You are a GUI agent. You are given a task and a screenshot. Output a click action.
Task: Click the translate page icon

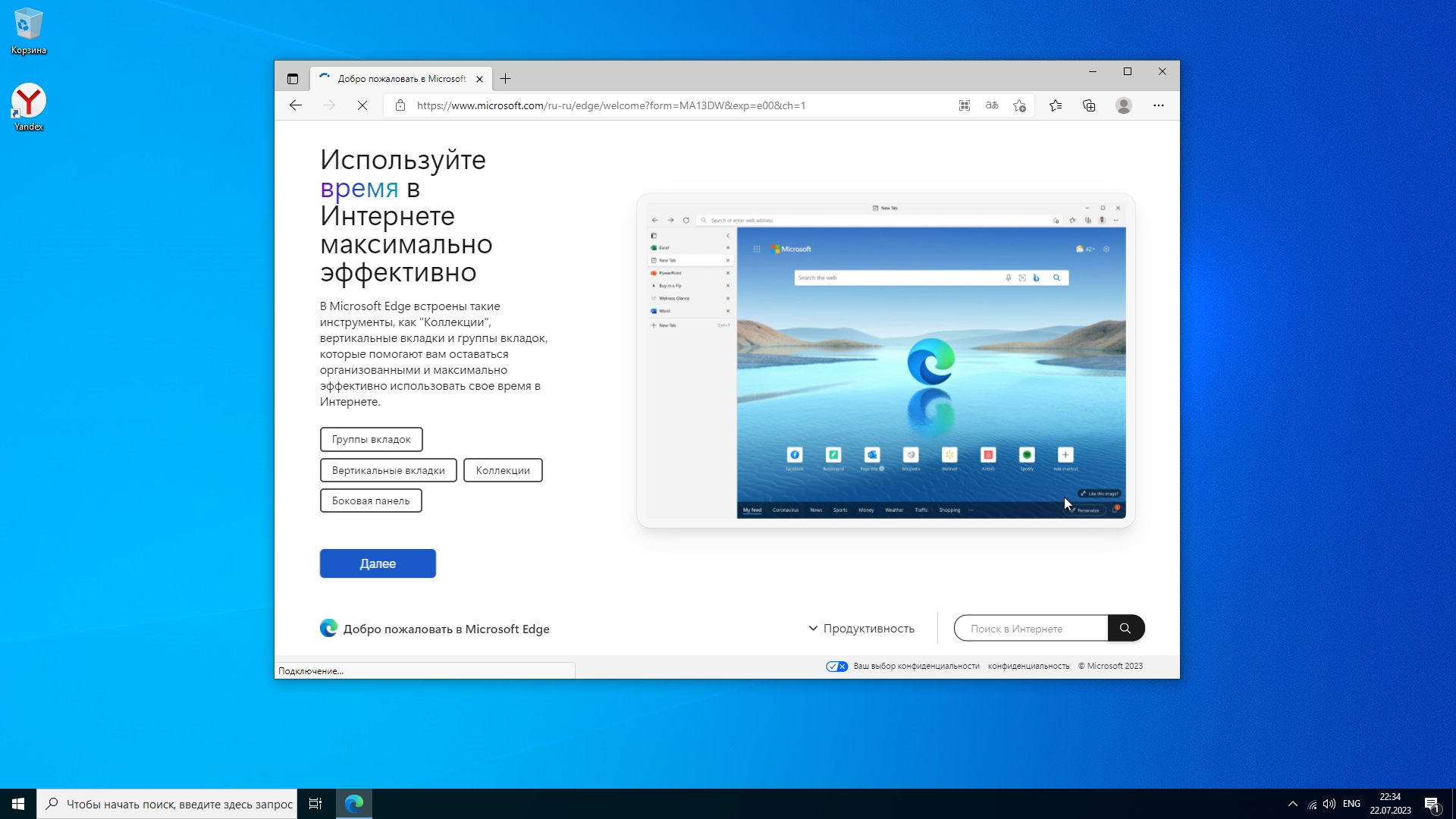[992, 105]
